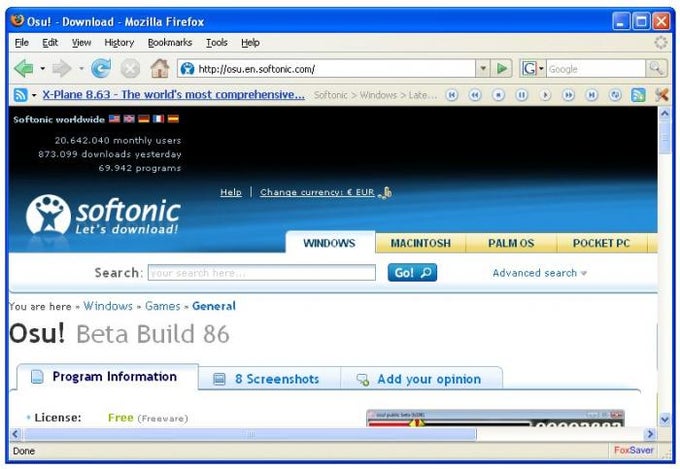
Task: Open the feed toolbar tools/settings icon
Action: click(x=662, y=95)
